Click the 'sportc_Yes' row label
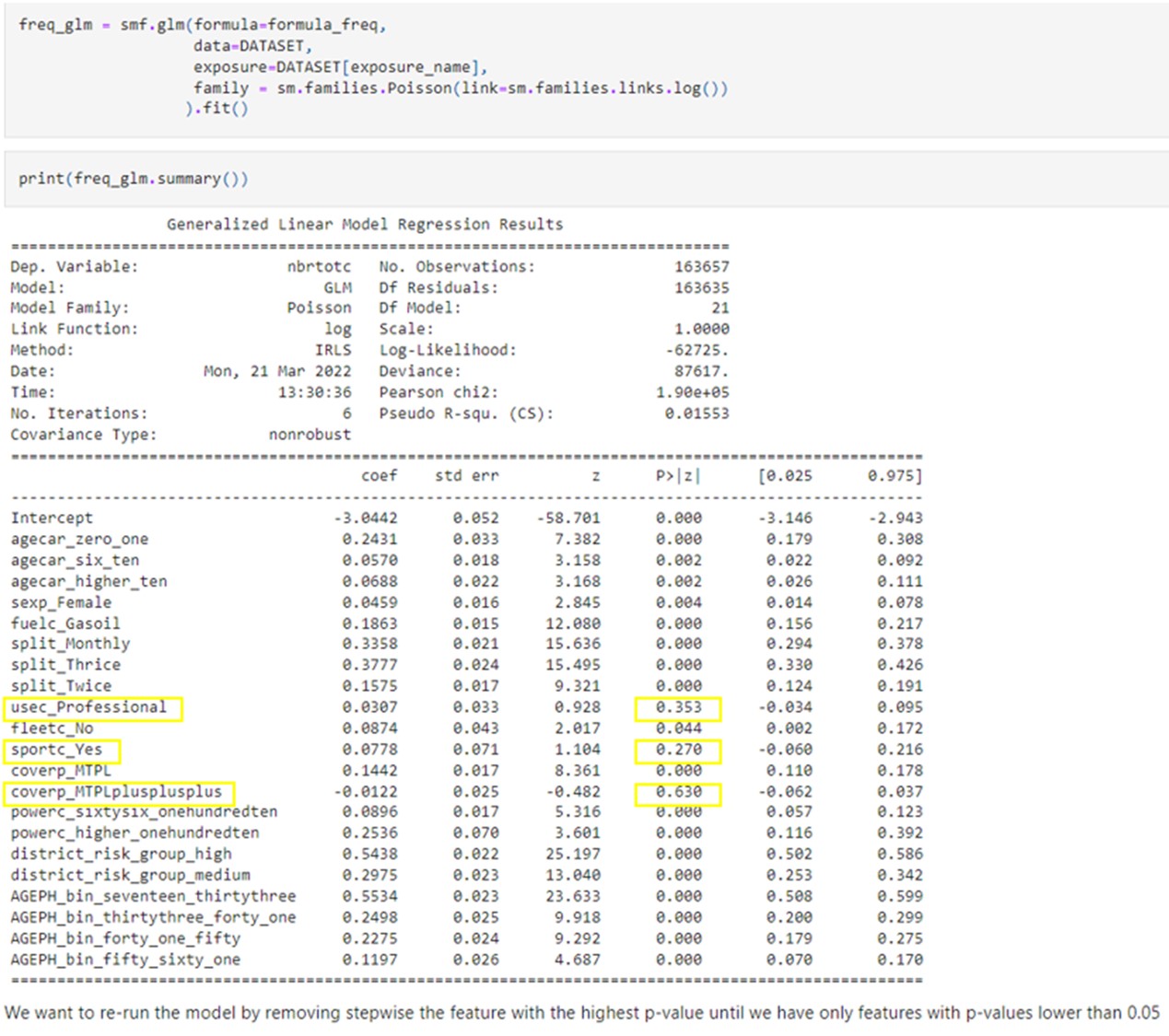 click(56, 750)
